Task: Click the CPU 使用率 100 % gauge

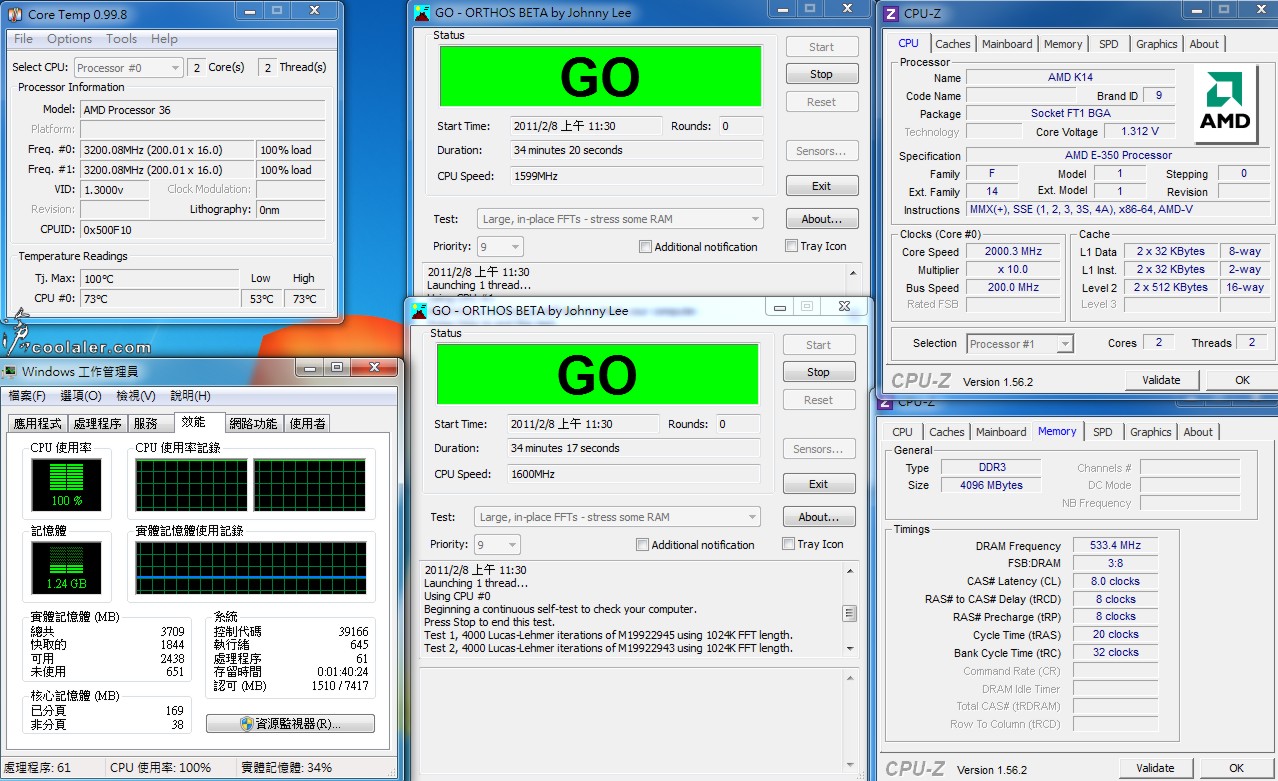Action: click(67, 484)
